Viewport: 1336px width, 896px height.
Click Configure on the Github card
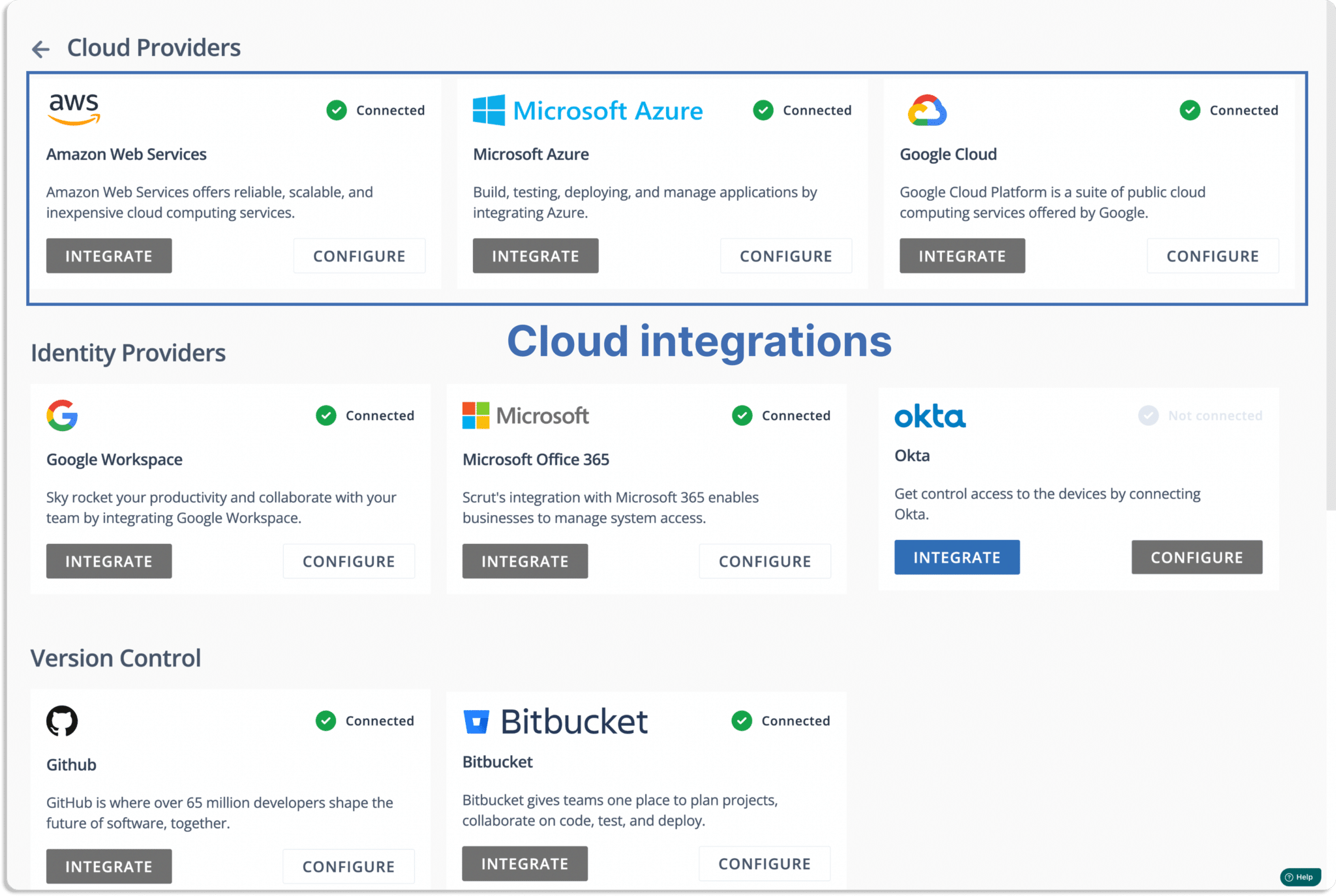pos(349,866)
